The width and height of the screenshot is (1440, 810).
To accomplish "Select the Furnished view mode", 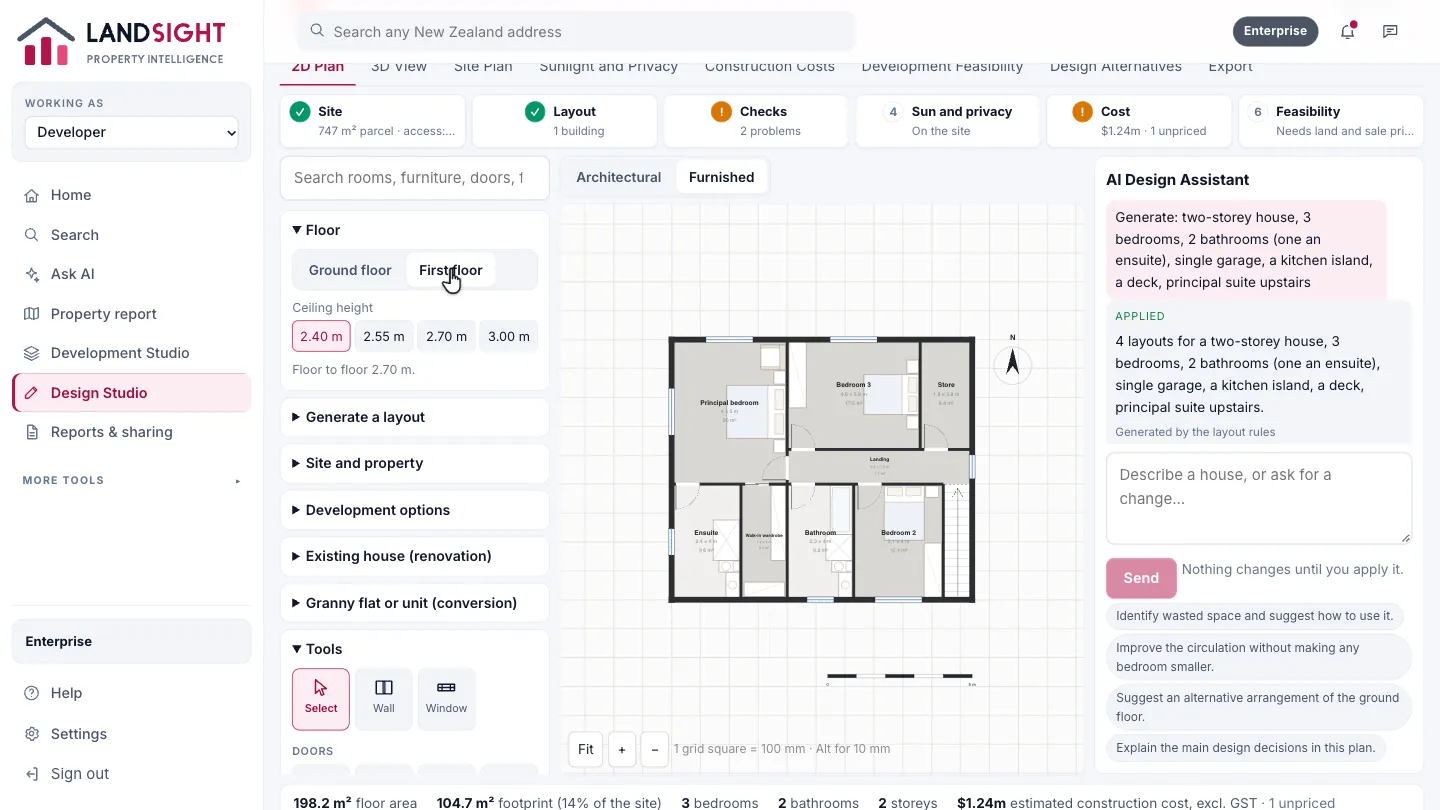I will pos(721,177).
